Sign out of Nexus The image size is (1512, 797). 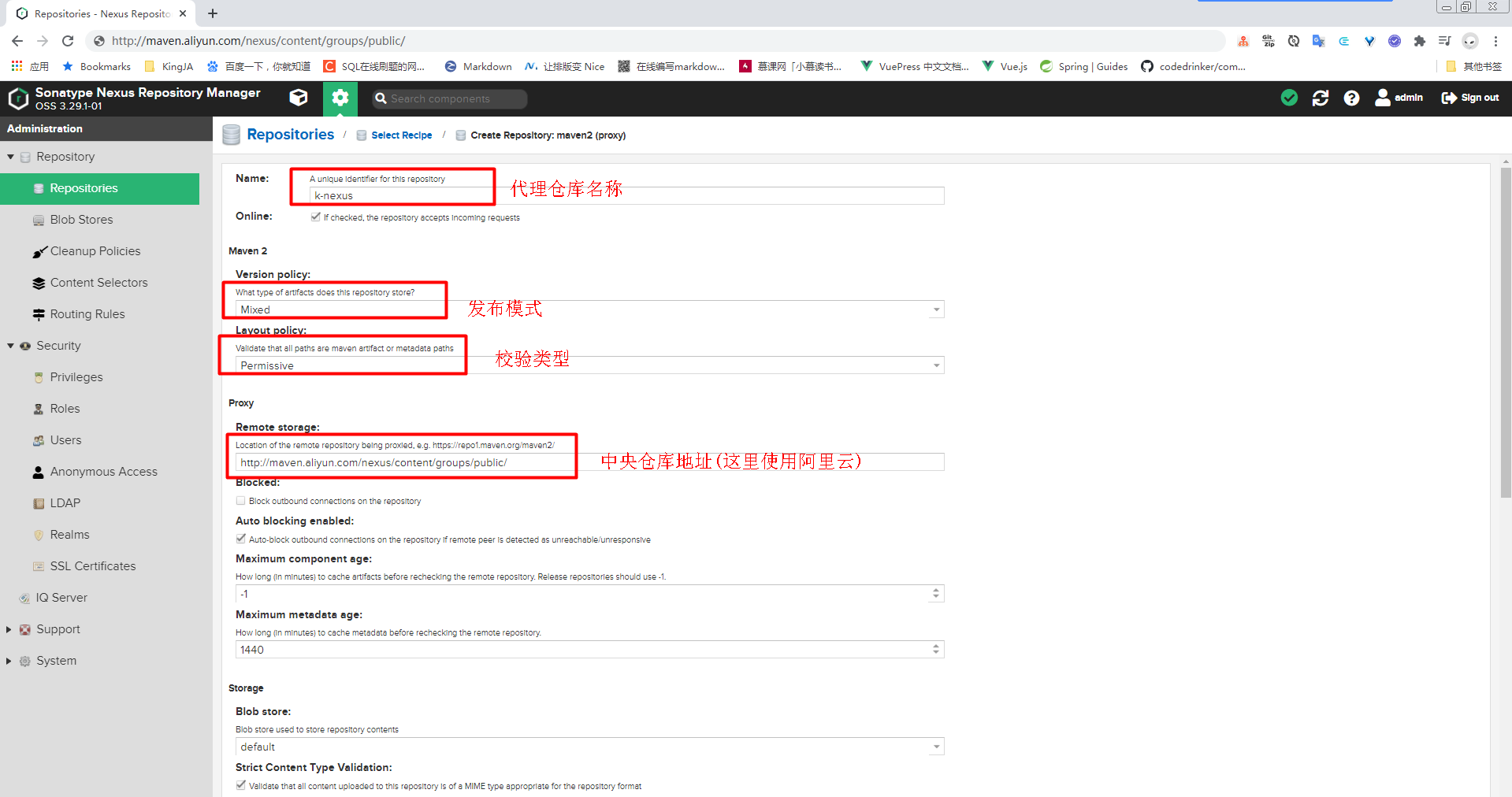[1470, 98]
